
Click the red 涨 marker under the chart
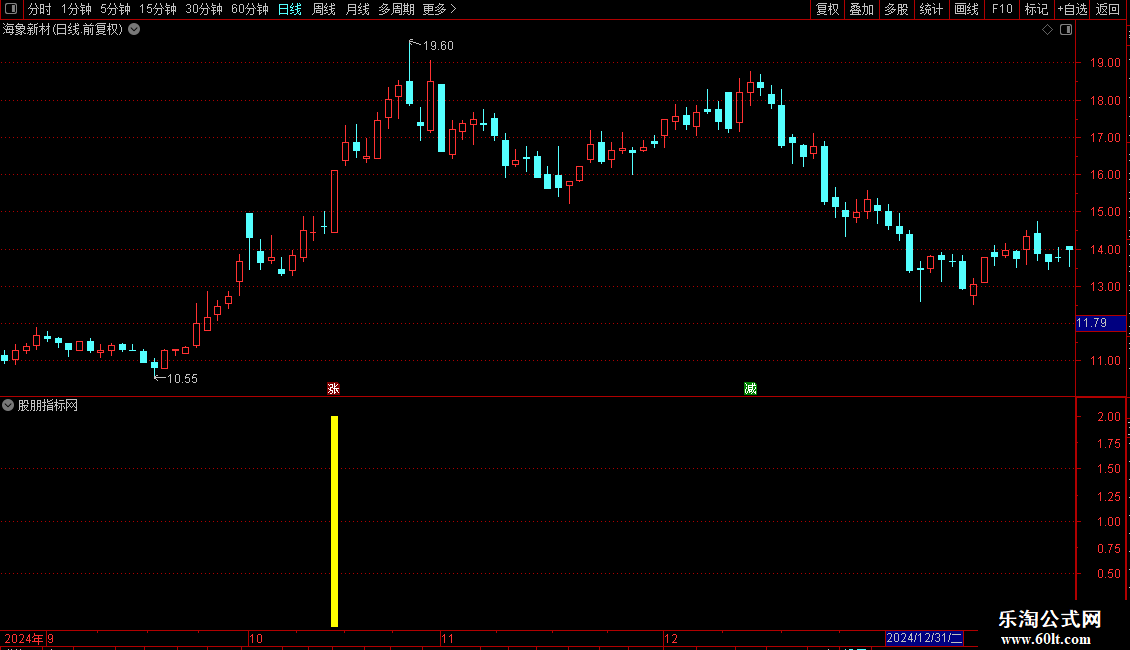[x=333, y=388]
